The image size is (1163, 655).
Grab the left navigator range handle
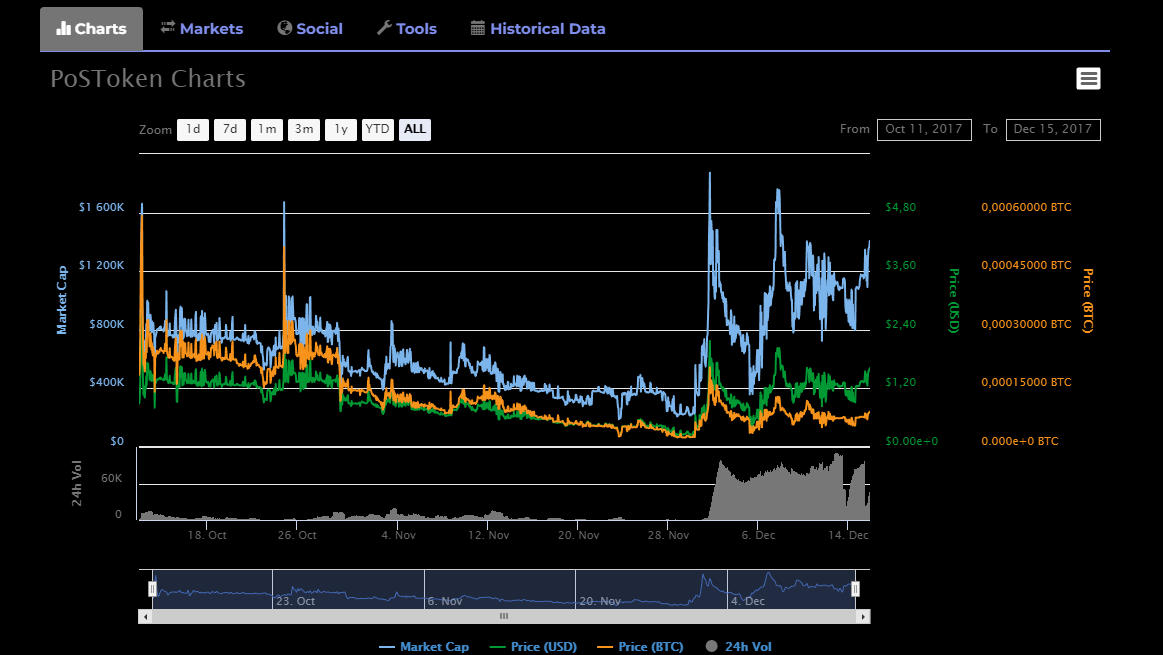coord(152,589)
